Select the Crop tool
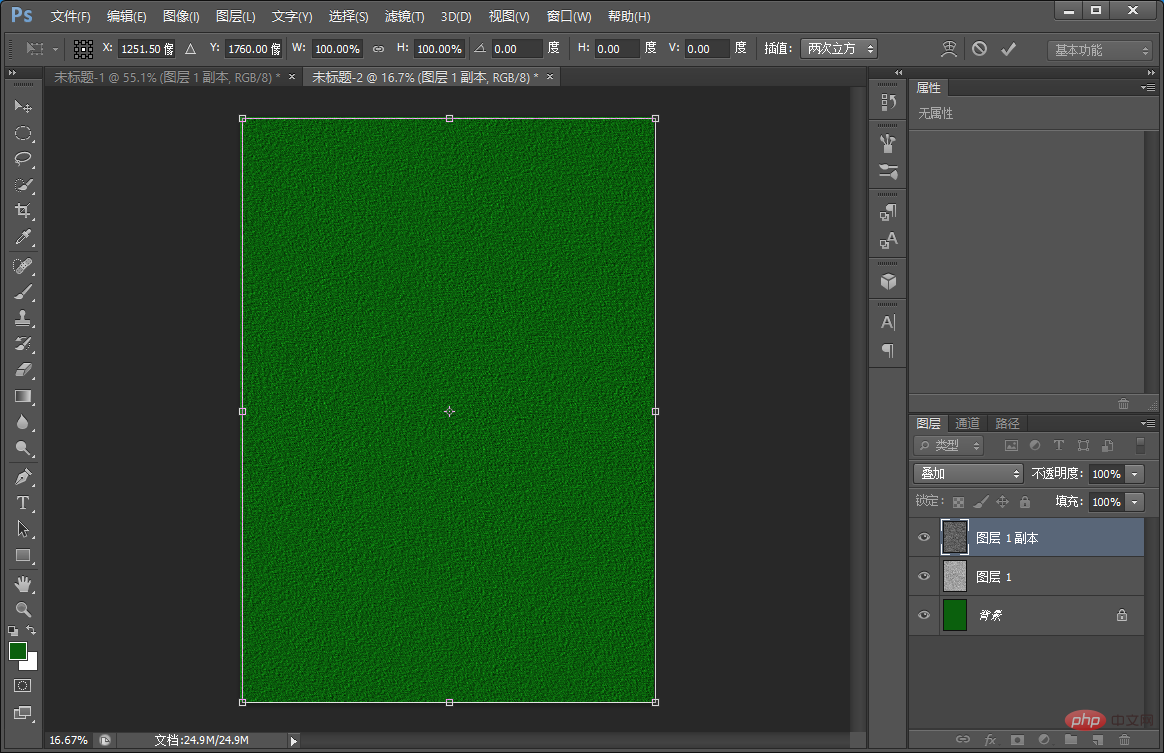1164x753 pixels. pos(23,211)
